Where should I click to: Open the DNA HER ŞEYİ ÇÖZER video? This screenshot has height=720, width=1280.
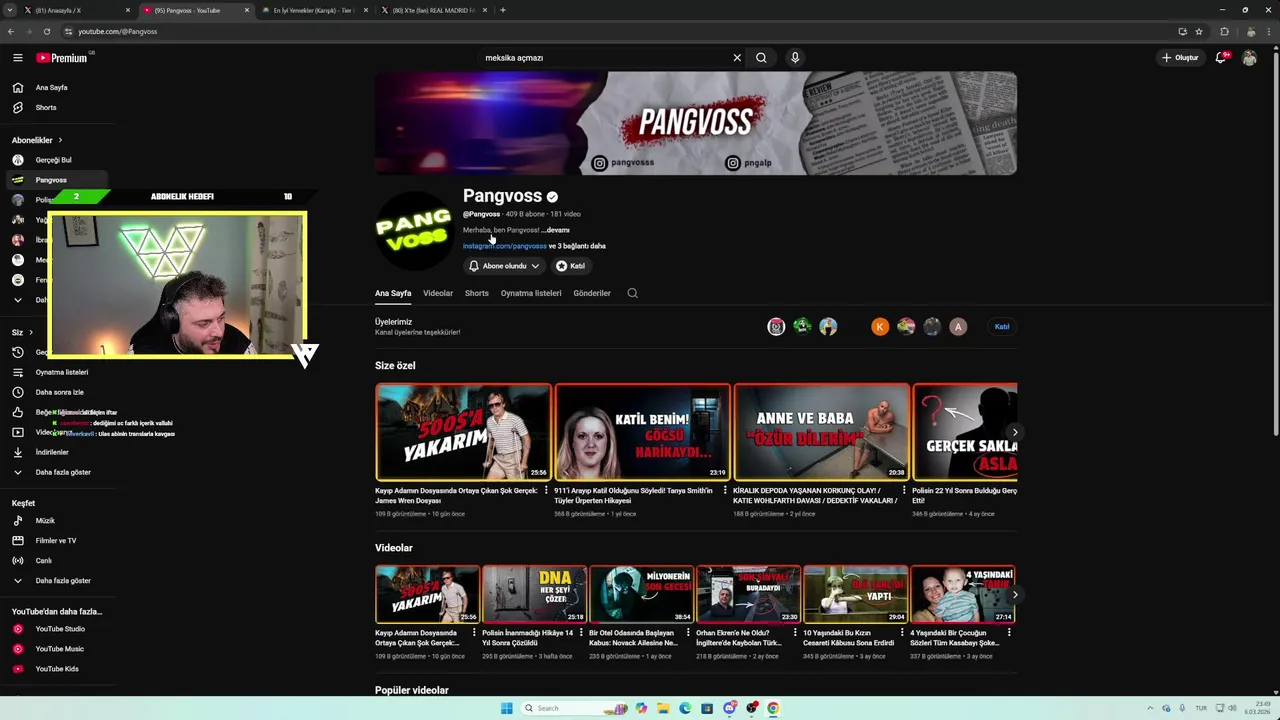click(535, 594)
